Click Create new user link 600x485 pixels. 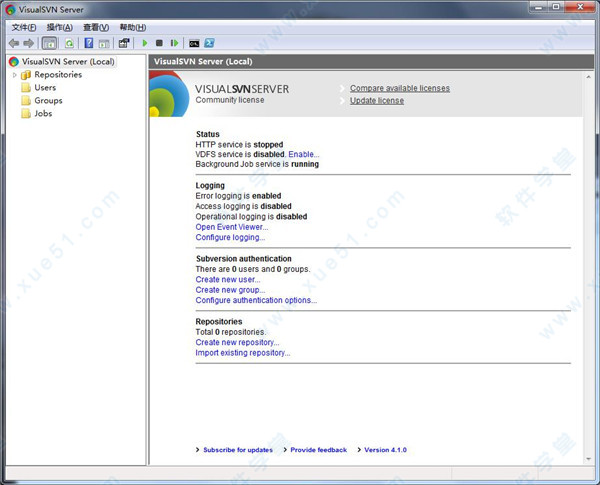pyautogui.click(x=228, y=279)
